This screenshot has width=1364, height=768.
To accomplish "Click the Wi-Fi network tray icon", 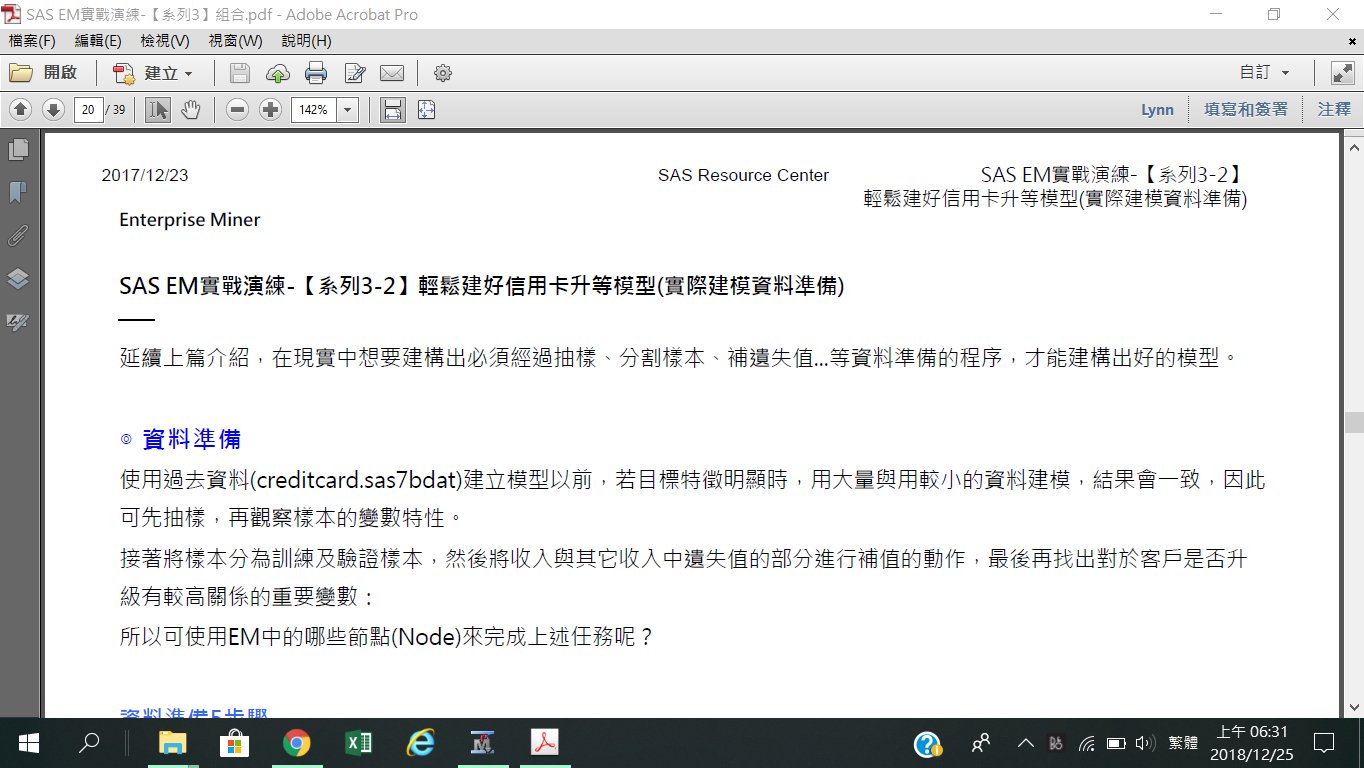I will click(x=1087, y=743).
